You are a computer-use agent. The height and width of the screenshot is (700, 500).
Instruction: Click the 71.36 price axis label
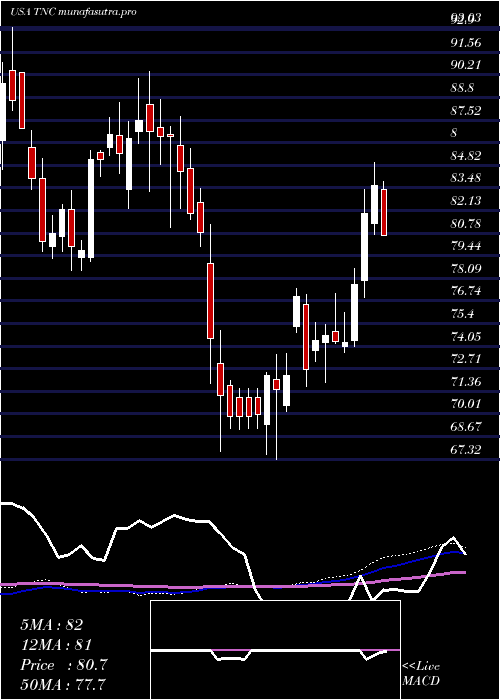coord(466,381)
